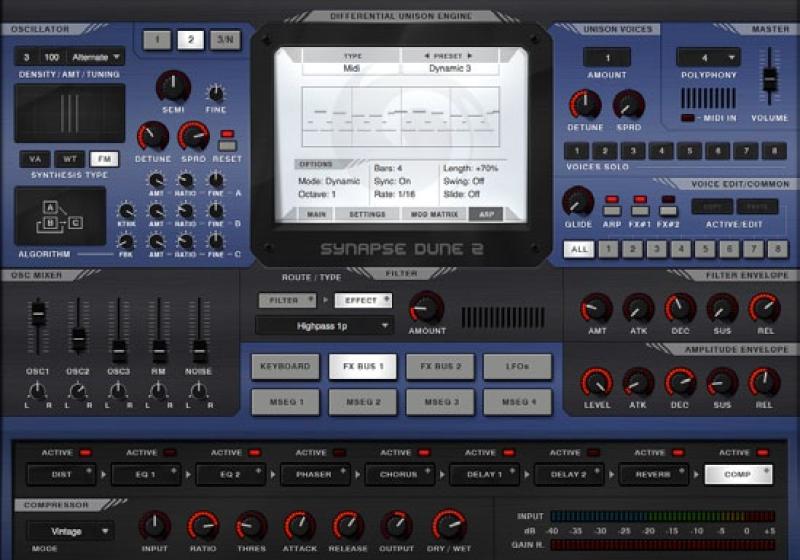Open the ARP display tab
The height and width of the screenshot is (560, 800).
point(486,214)
